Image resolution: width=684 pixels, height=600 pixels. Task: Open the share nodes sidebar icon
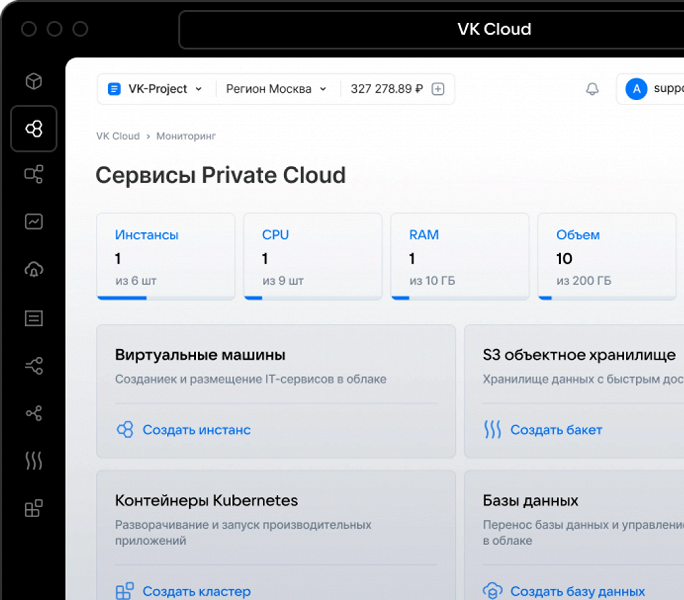pyautogui.click(x=34, y=413)
